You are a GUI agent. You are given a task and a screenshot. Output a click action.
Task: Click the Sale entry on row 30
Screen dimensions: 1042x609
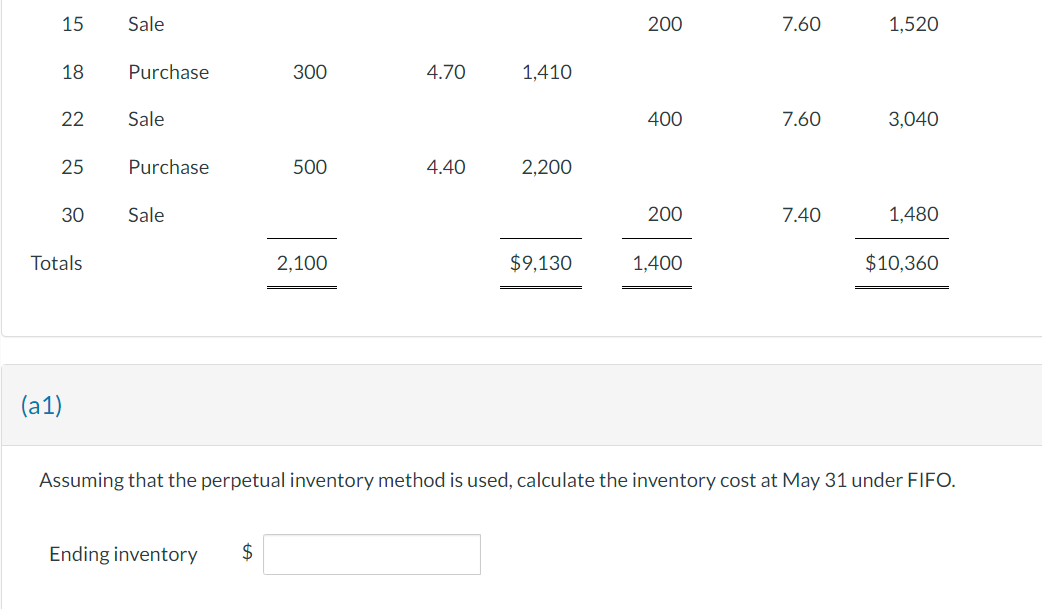(x=146, y=214)
